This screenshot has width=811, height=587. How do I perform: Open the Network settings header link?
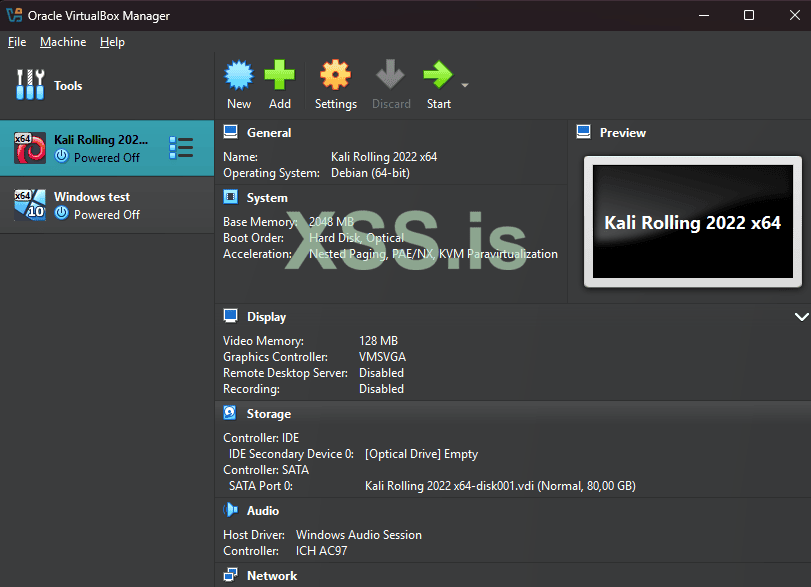(x=272, y=576)
